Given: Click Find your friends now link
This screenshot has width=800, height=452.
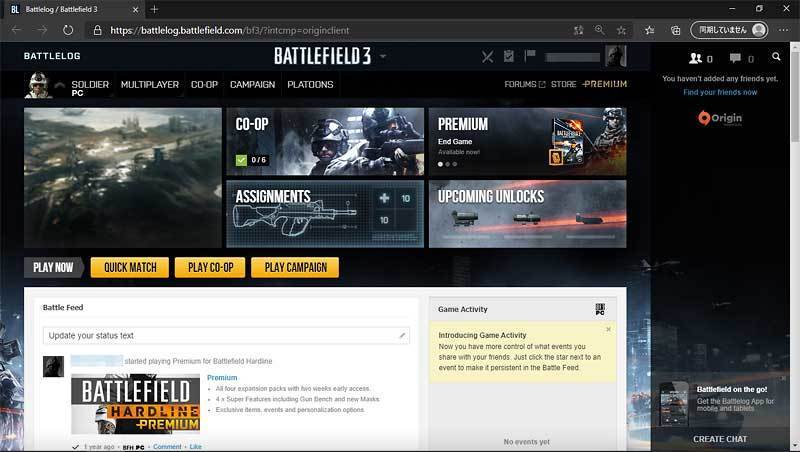Looking at the screenshot, I should click(720, 92).
